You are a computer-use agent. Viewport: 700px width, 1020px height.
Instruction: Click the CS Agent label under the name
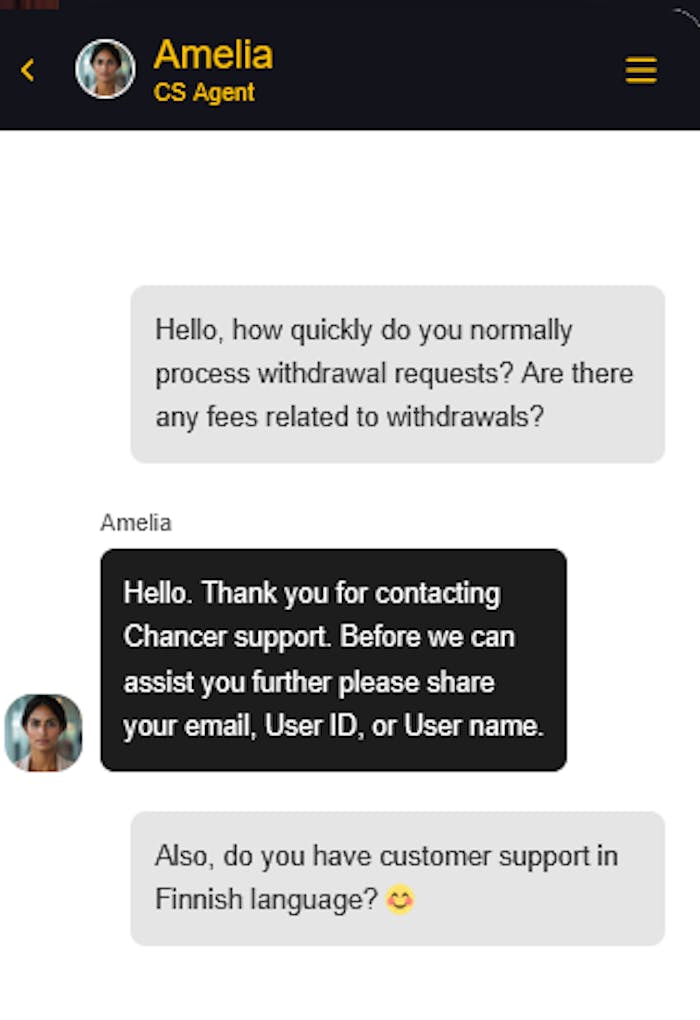pyautogui.click(x=204, y=93)
